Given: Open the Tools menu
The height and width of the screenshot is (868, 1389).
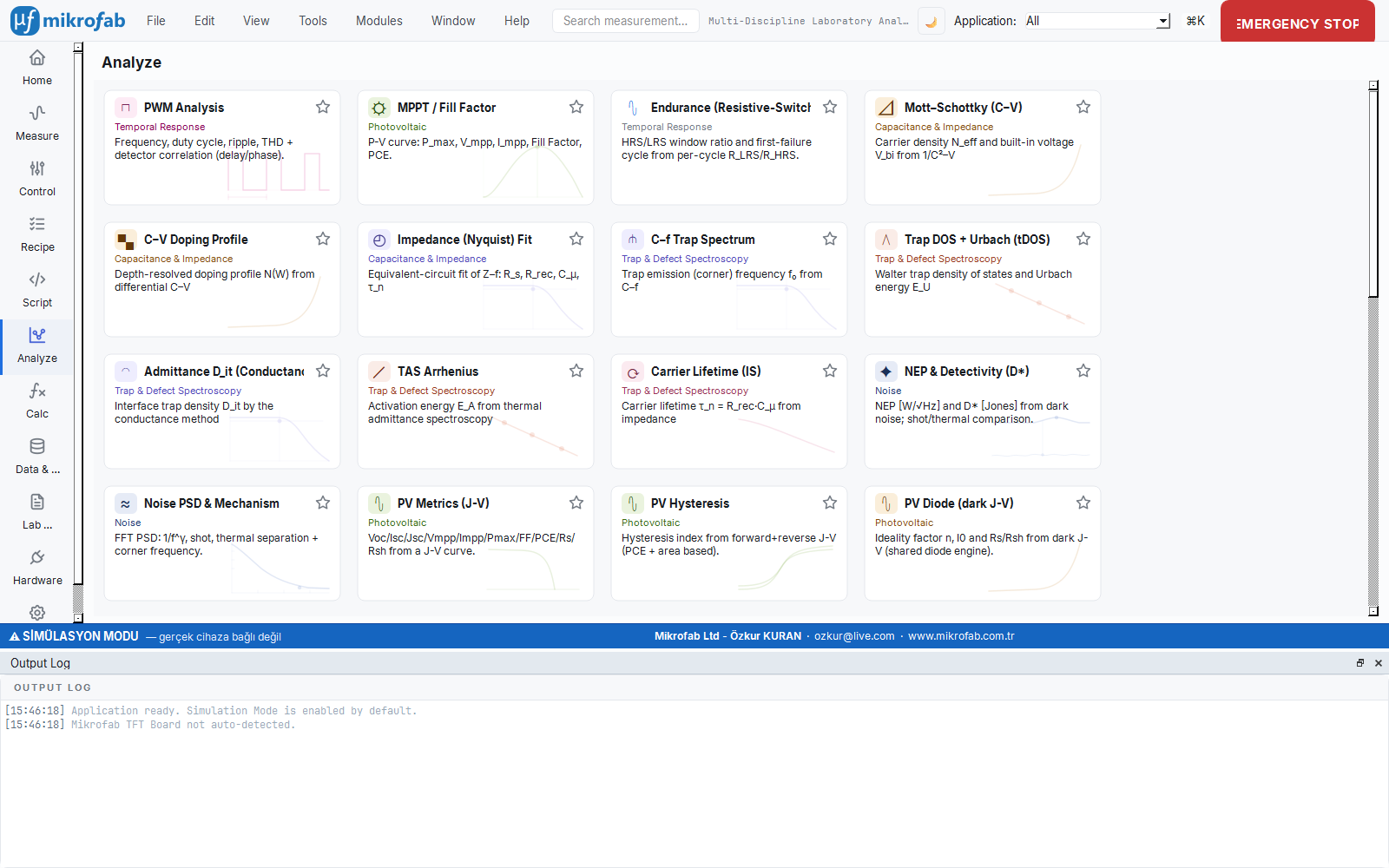Looking at the screenshot, I should (x=313, y=21).
